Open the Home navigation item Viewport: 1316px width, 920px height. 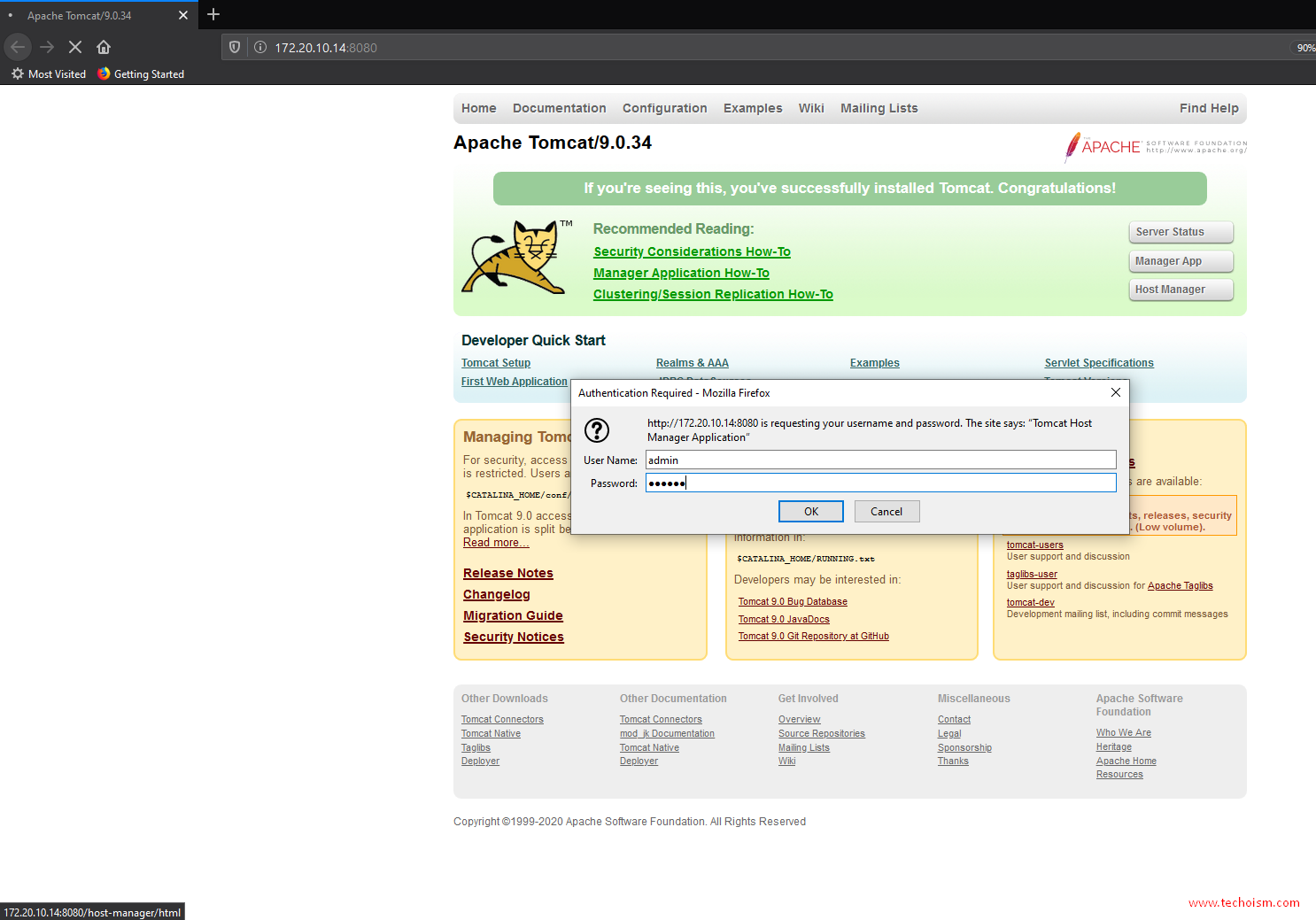click(479, 108)
